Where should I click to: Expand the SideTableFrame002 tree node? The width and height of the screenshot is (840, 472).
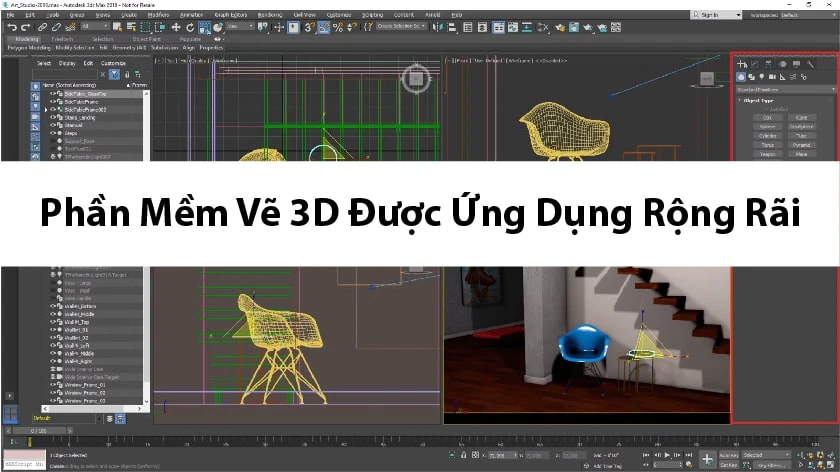coord(46,110)
